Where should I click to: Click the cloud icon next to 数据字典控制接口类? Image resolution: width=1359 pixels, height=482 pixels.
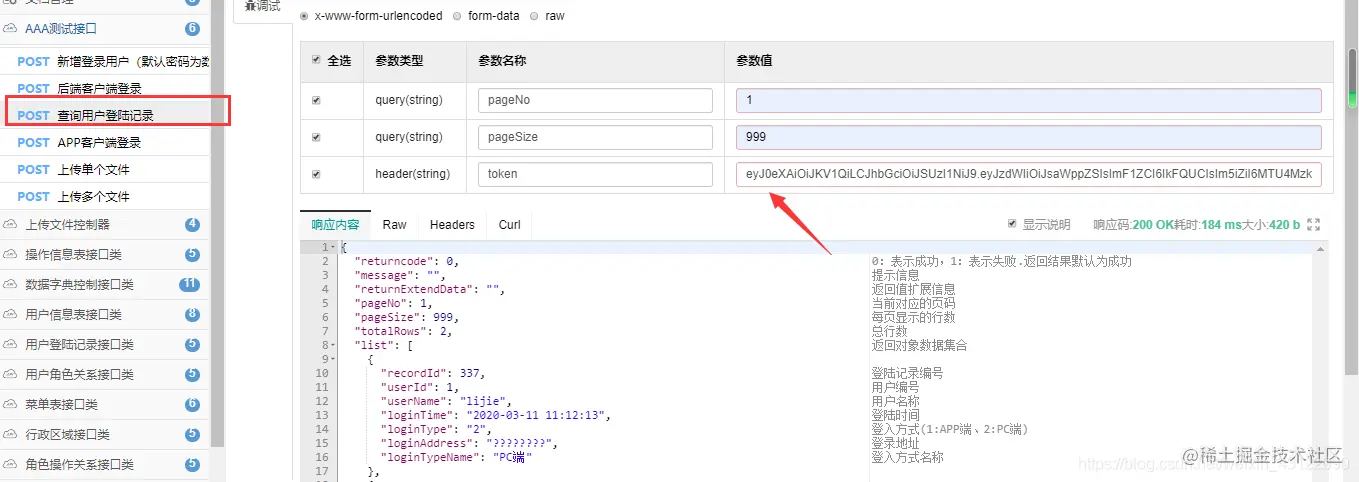pyautogui.click(x=11, y=285)
